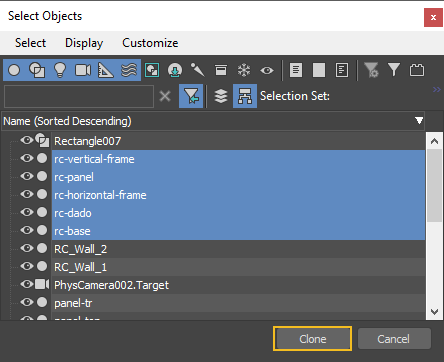The image size is (444, 362).
Task: Click the object name search field
Action: 79,96
